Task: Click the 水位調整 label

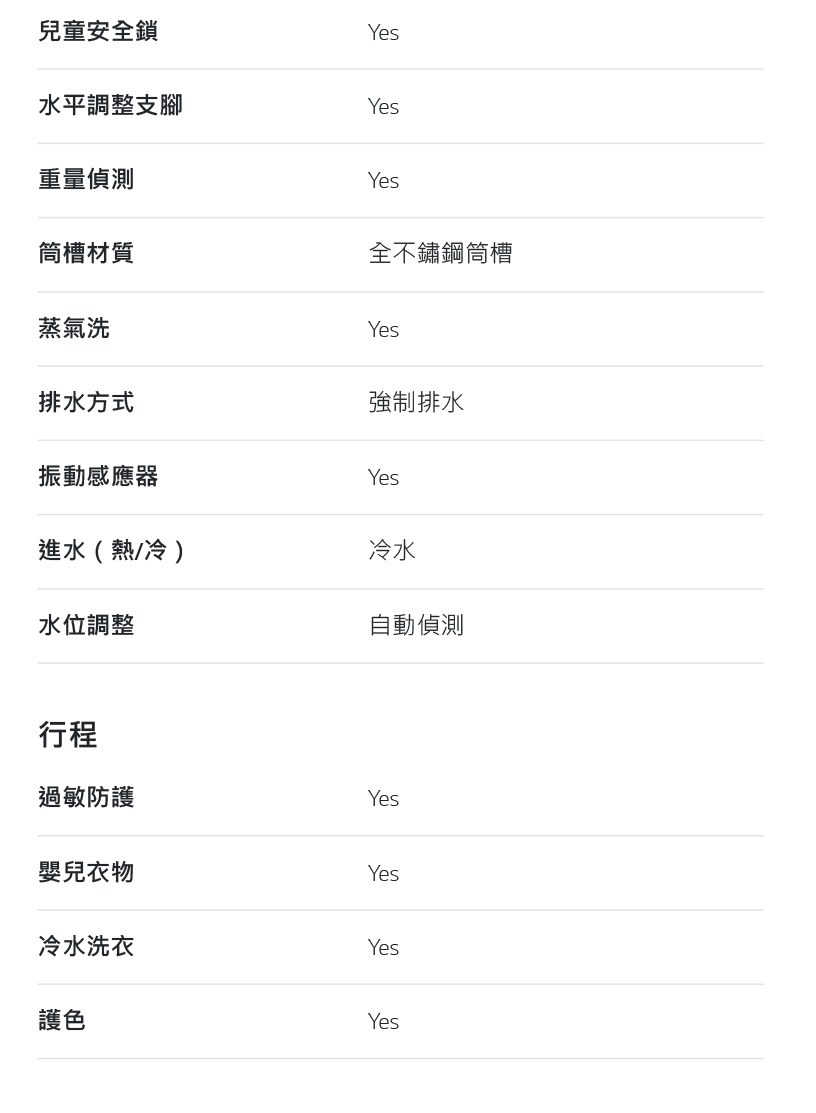Action: [x=86, y=625]
